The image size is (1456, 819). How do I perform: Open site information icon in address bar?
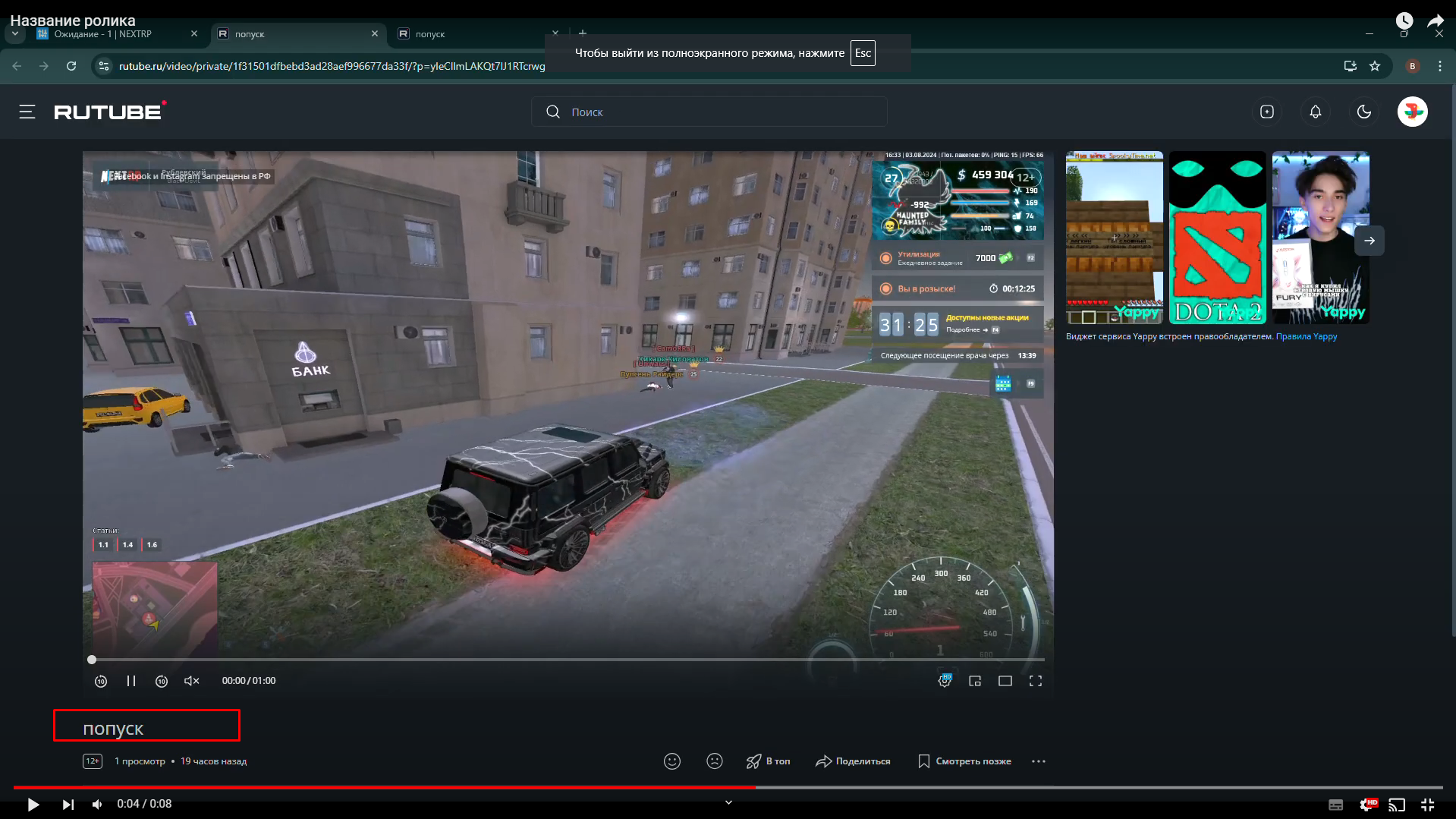click(104, 66)
